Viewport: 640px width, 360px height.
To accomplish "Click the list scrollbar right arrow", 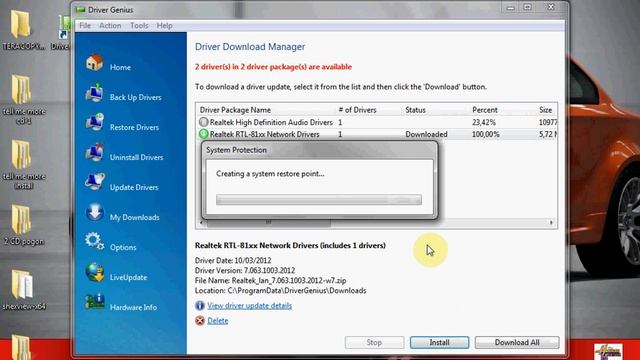I will click(x=551, y=222).
